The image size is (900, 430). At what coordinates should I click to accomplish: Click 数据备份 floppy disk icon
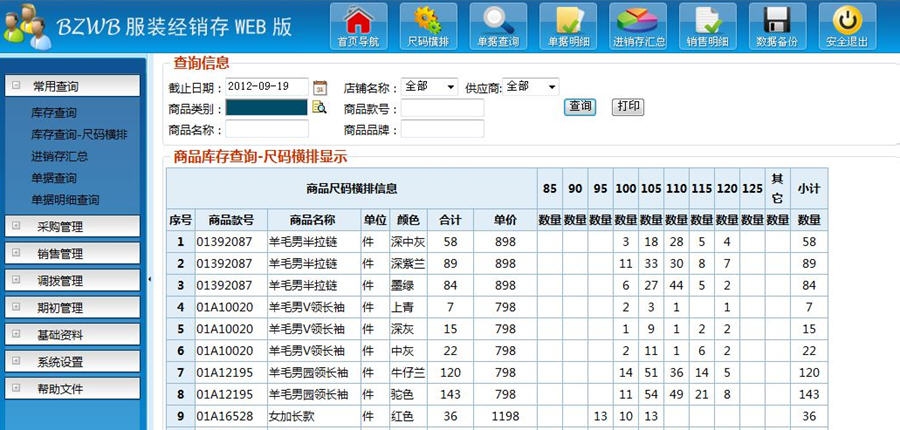click(x=777, y=26)
